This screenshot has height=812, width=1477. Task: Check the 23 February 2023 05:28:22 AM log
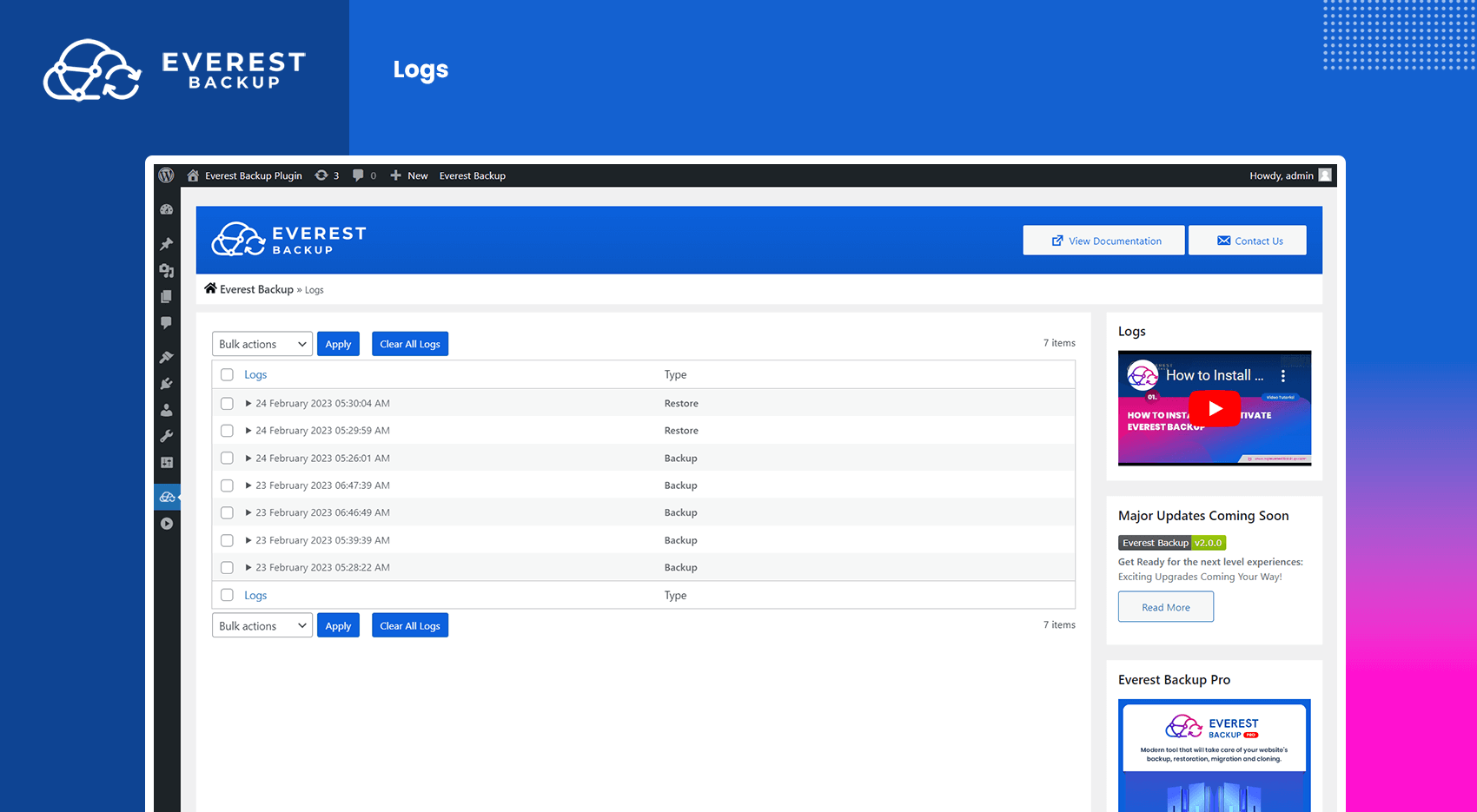pyautogui.click(x=227, y=567)
